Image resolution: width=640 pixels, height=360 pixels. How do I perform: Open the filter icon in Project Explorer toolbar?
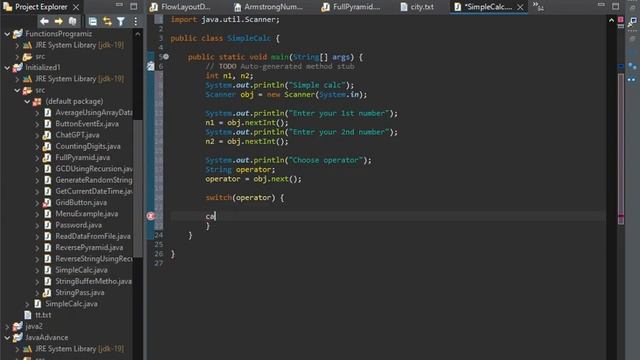point(121,21)
